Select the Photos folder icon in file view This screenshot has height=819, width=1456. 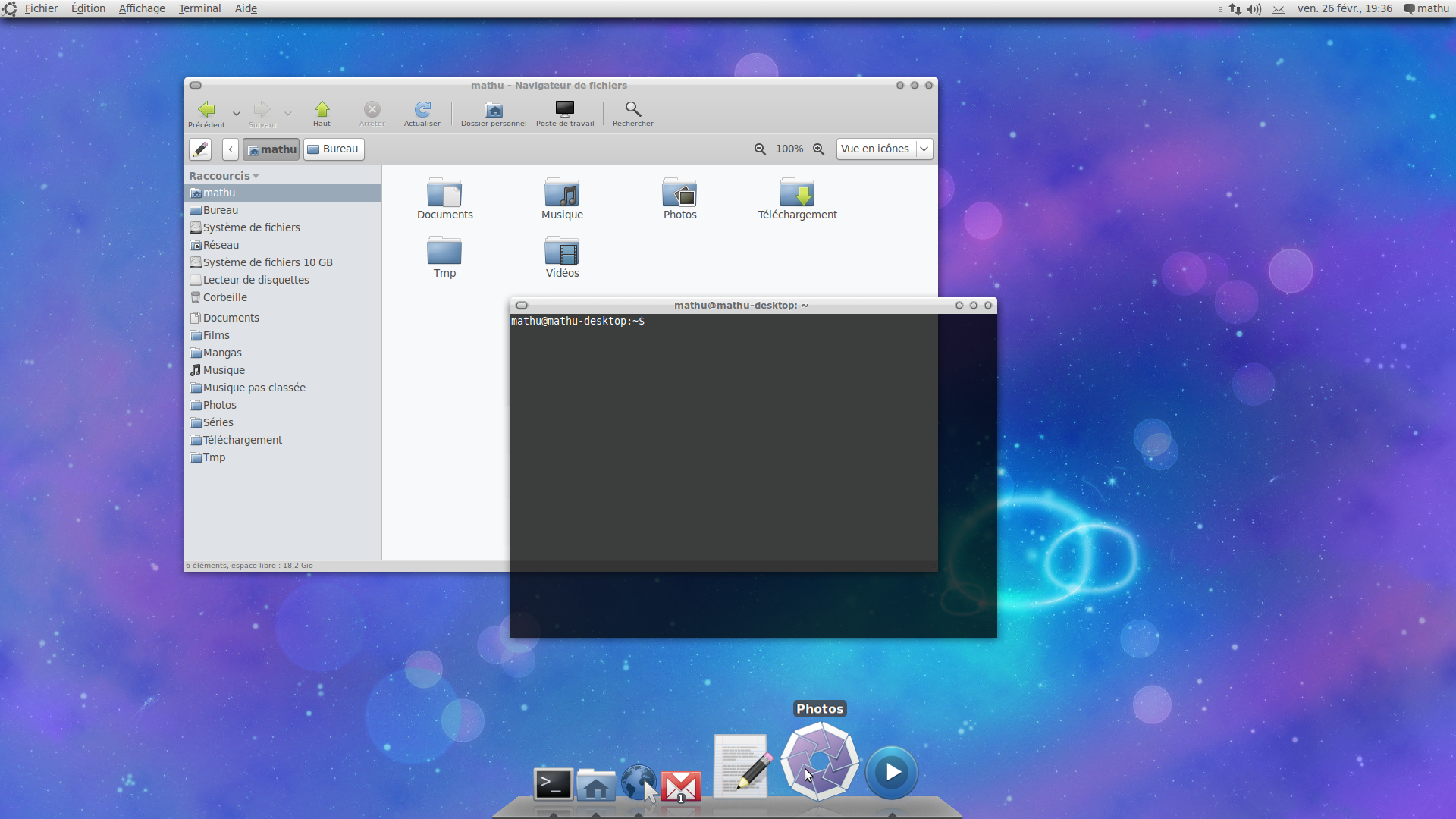(679, 193)
